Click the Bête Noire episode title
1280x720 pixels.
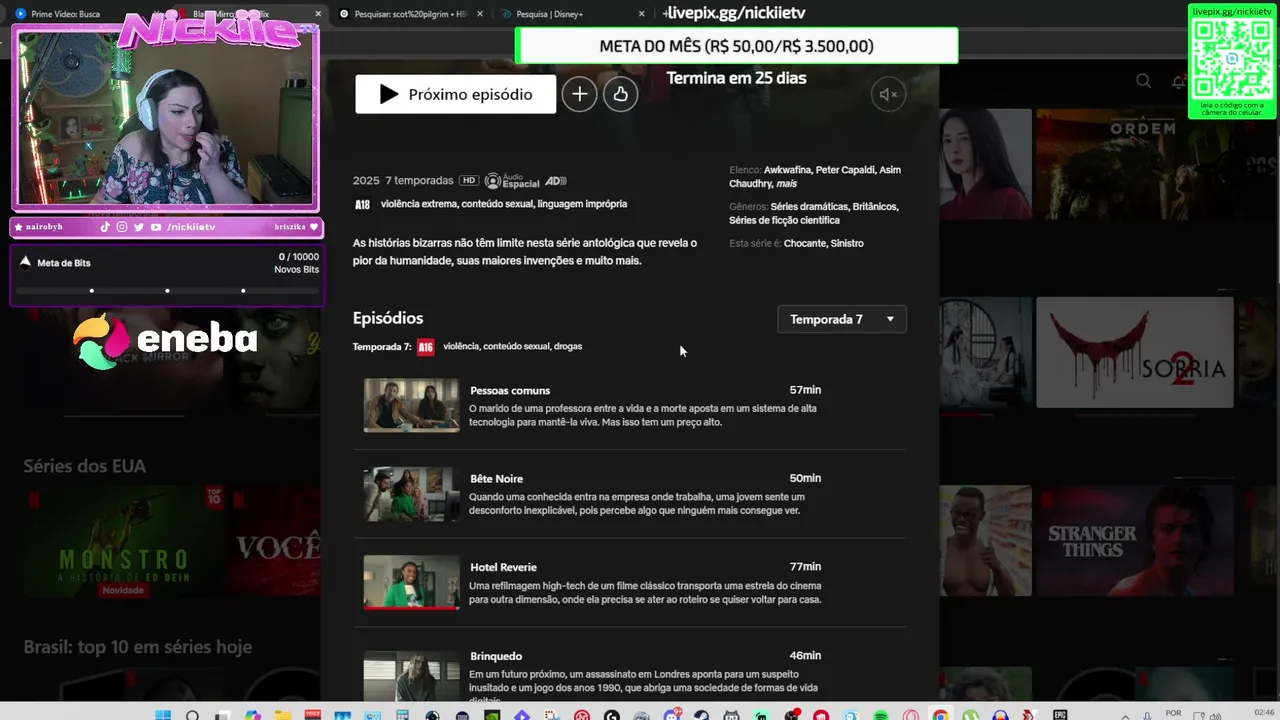pos(496,479)
